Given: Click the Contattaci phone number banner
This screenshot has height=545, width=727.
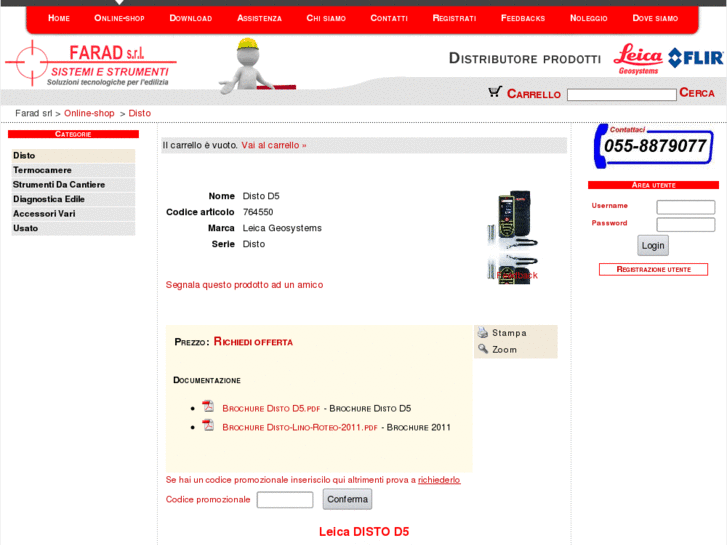Looking at the screenshot, I should 653,146.
